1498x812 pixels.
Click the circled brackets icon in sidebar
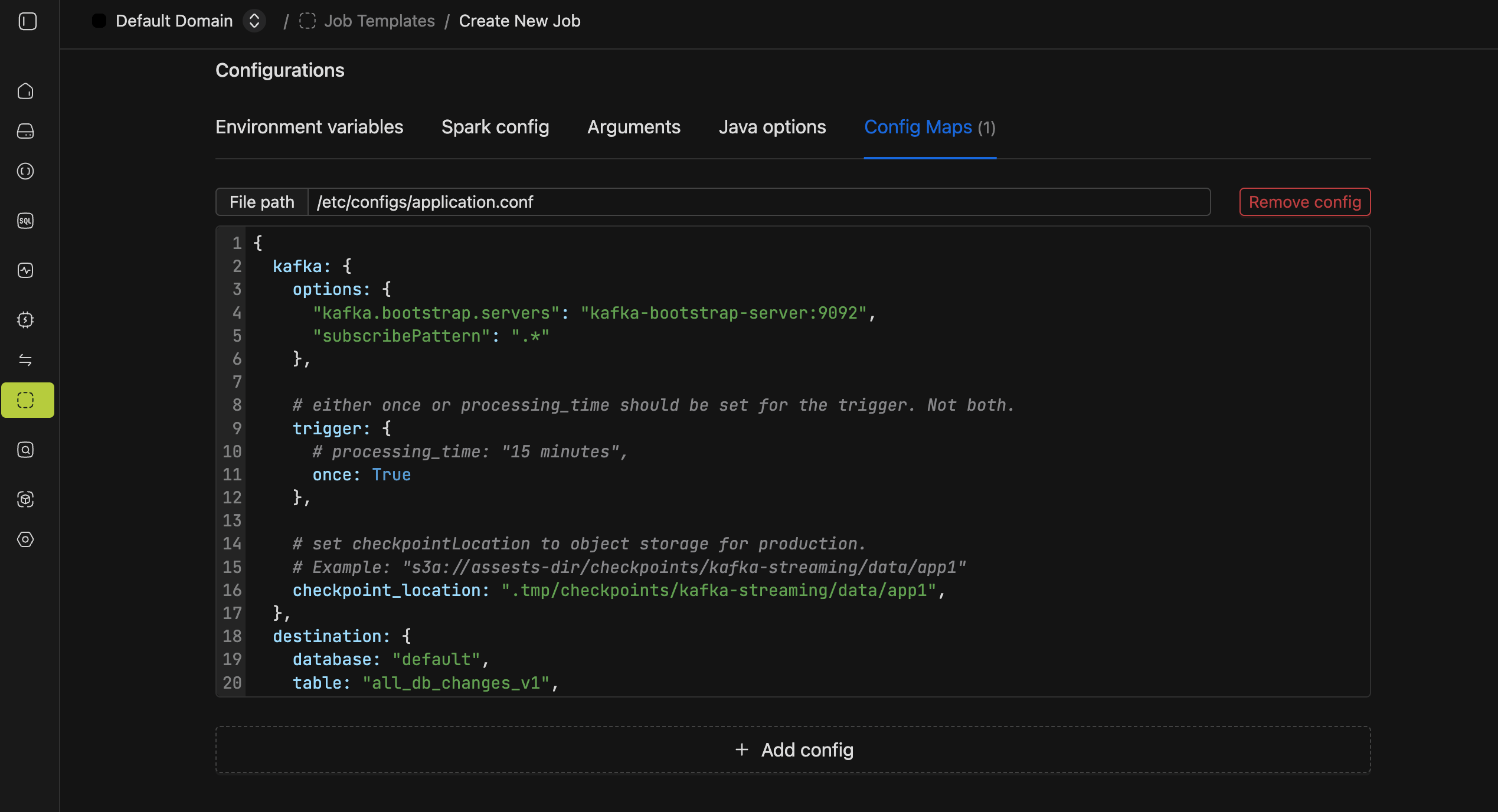(25, 171)
